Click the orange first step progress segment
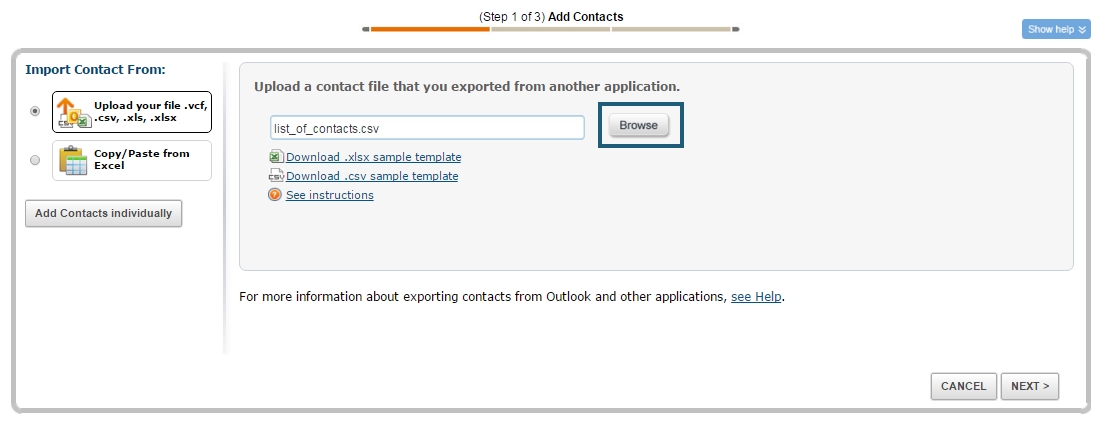 click(430, 29)
